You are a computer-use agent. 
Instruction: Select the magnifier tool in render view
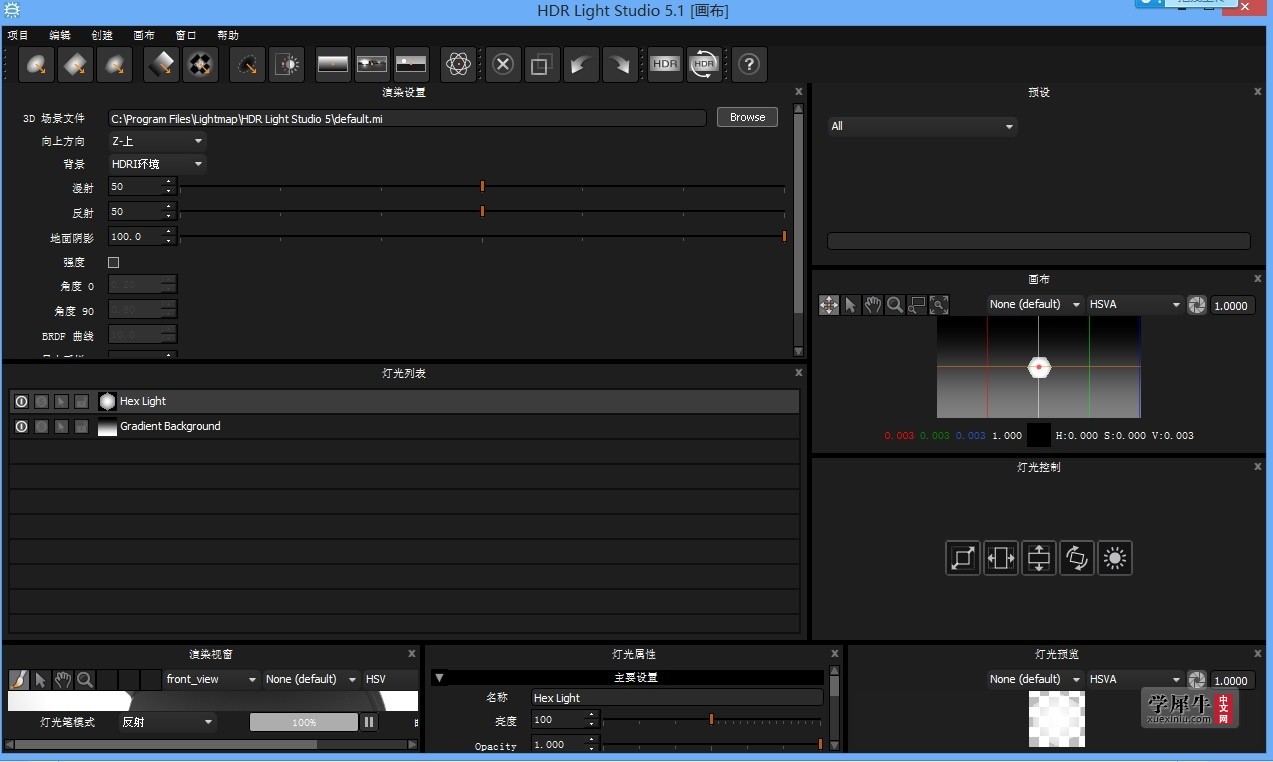85,680
